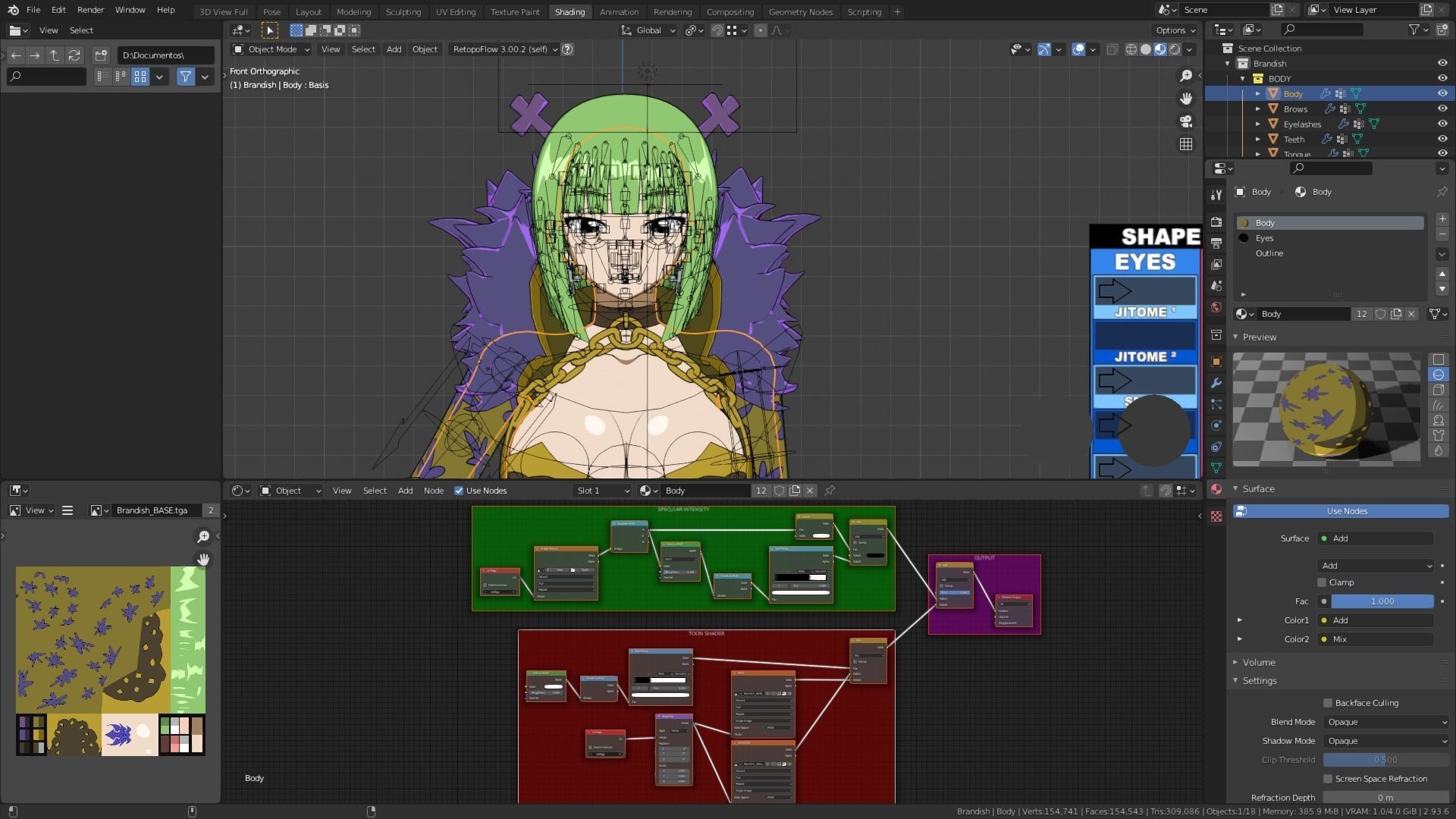Open Slot 1 dropdown in node editor
This screenshot has height=819, width=1456.
click(x=603, y=491)
